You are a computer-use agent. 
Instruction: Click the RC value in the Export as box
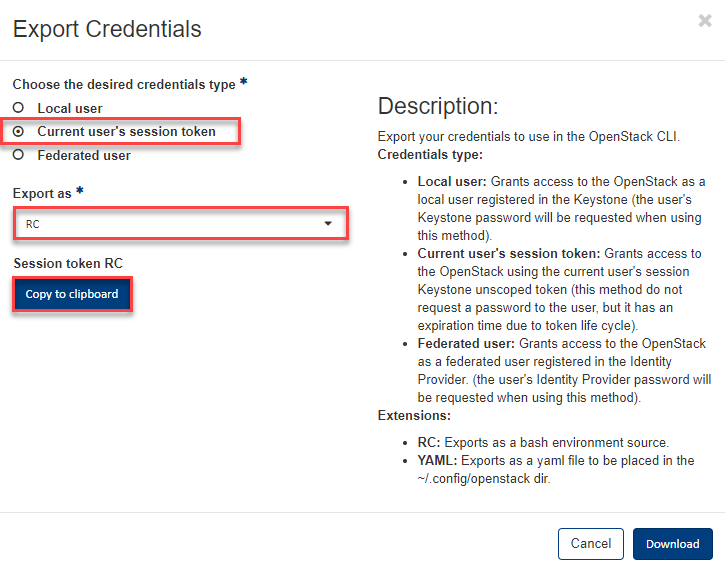[34, 224]
